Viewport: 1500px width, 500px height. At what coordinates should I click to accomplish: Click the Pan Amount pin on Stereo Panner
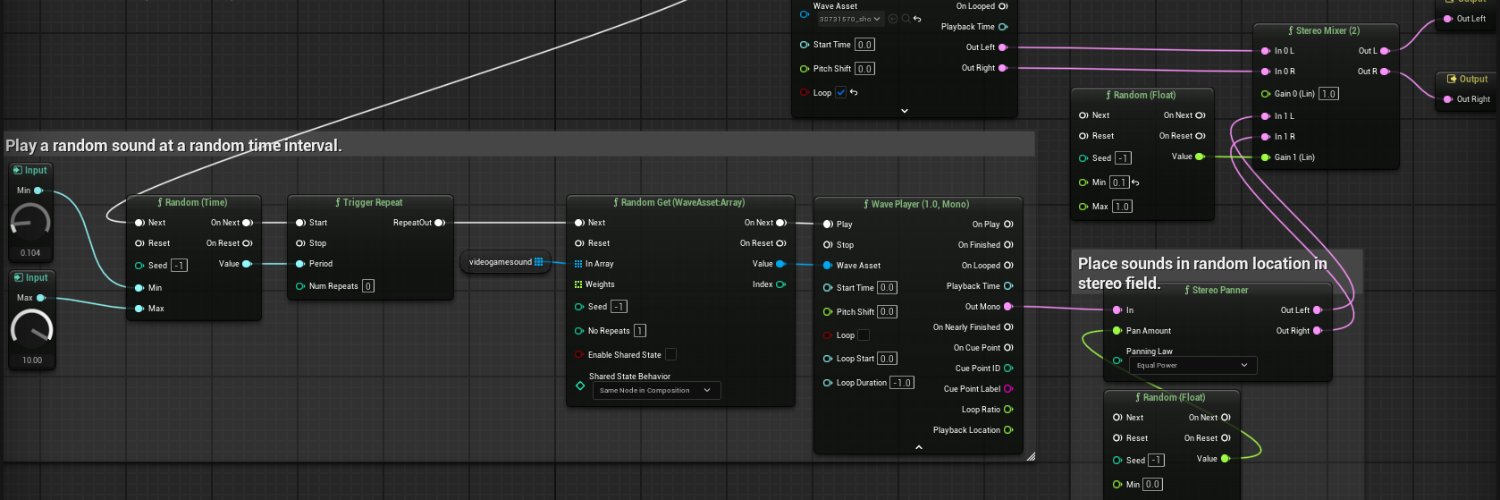(1117, 330)
